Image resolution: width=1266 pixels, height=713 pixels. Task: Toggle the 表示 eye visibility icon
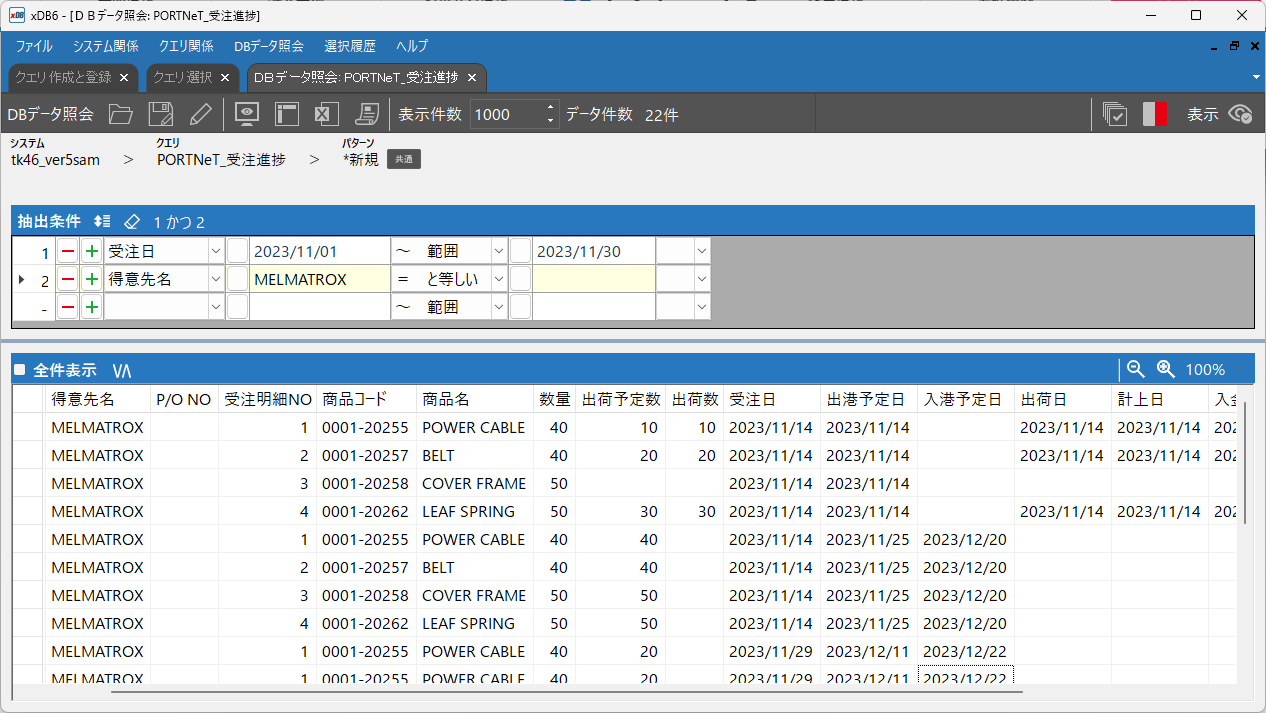1241,114
